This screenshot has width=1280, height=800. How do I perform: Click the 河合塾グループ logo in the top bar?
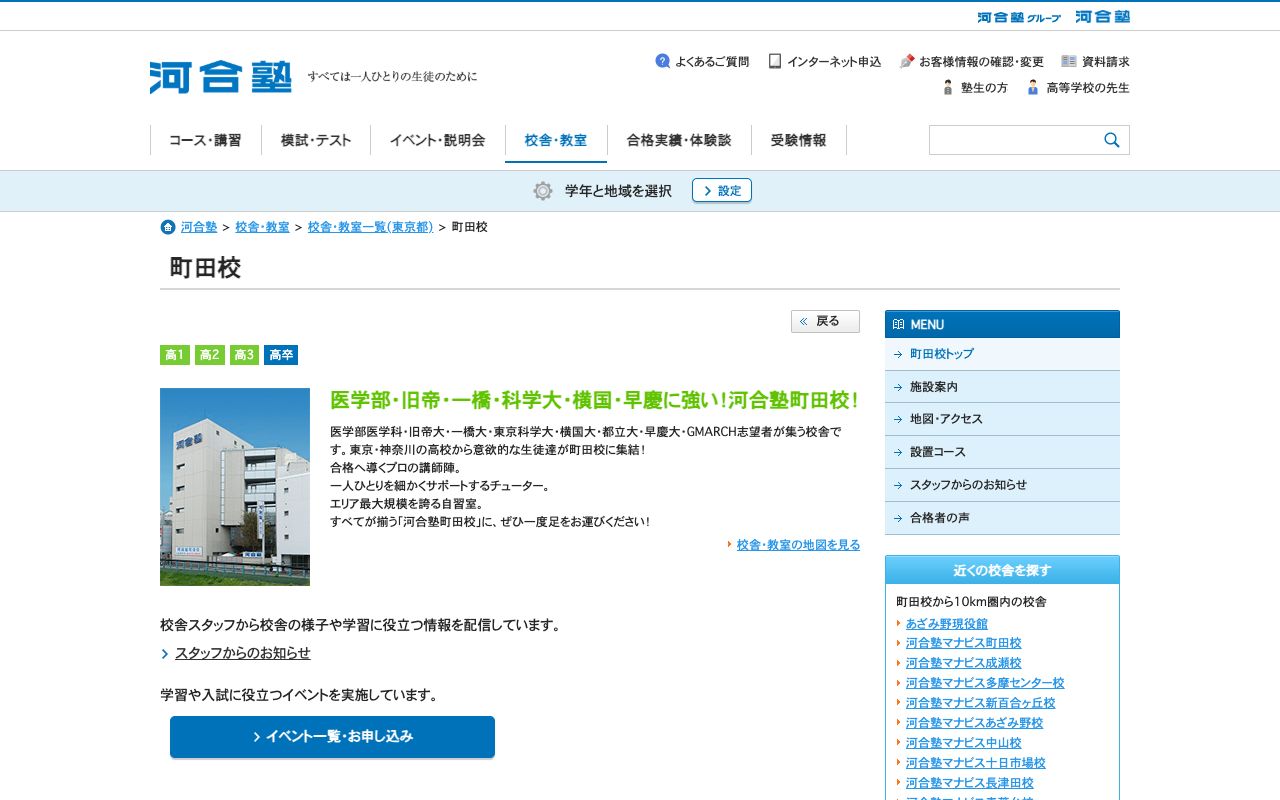[x=1019, y=17]
